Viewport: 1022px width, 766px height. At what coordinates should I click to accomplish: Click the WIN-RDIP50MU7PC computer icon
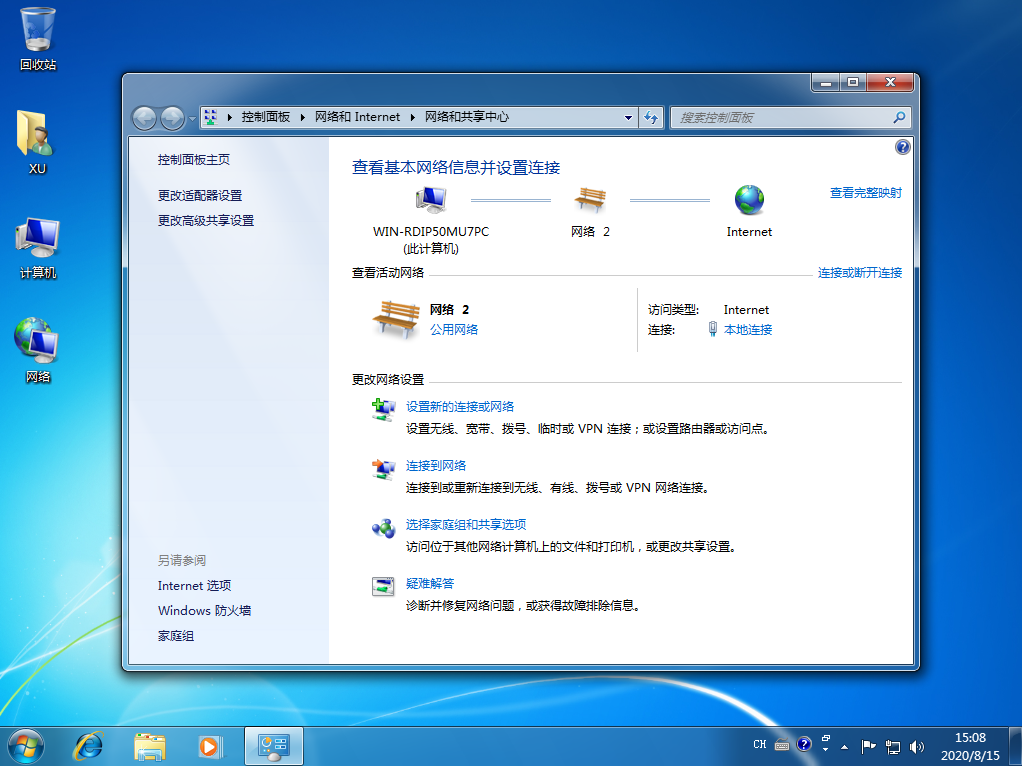coord(430,197)
